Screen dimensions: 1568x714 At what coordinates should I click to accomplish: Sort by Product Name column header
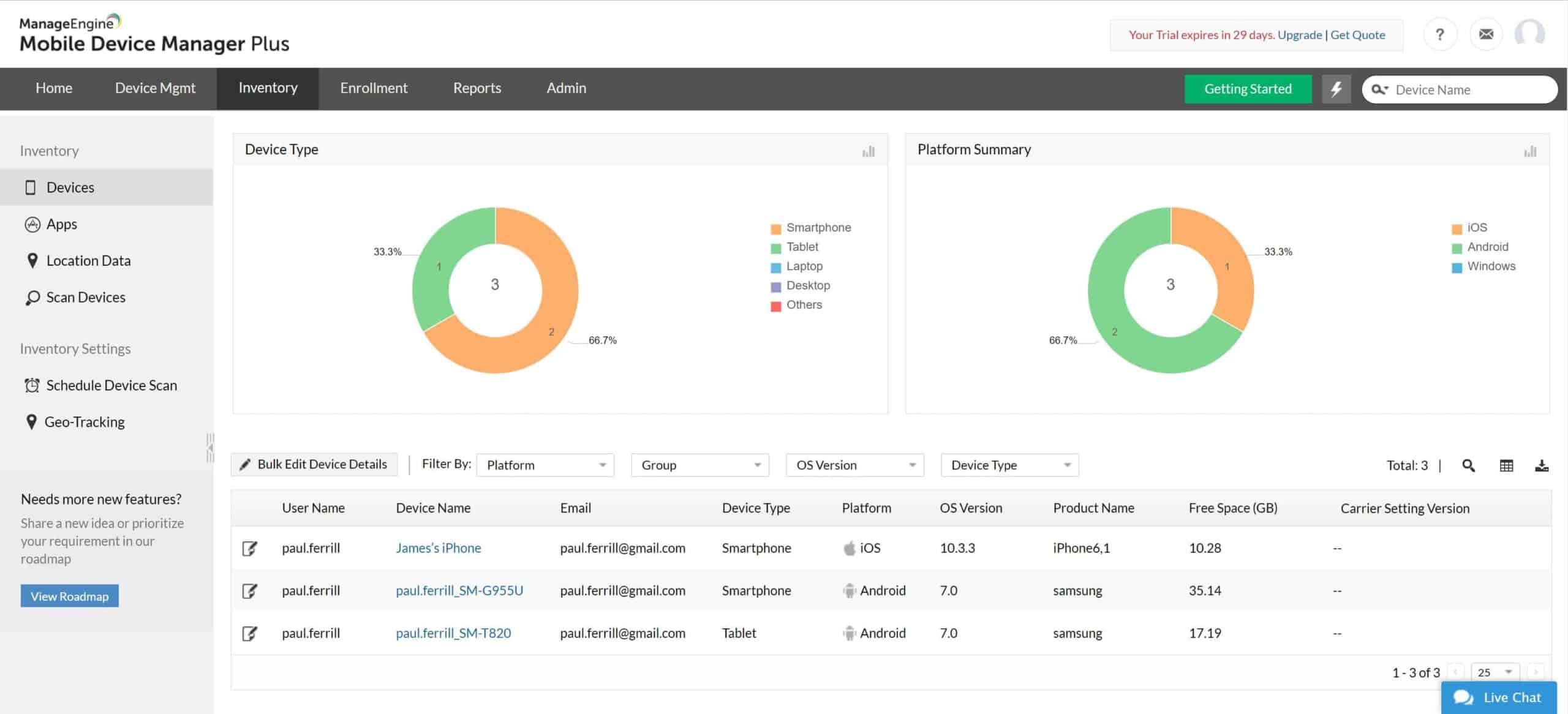click(x=1093, y=508)
